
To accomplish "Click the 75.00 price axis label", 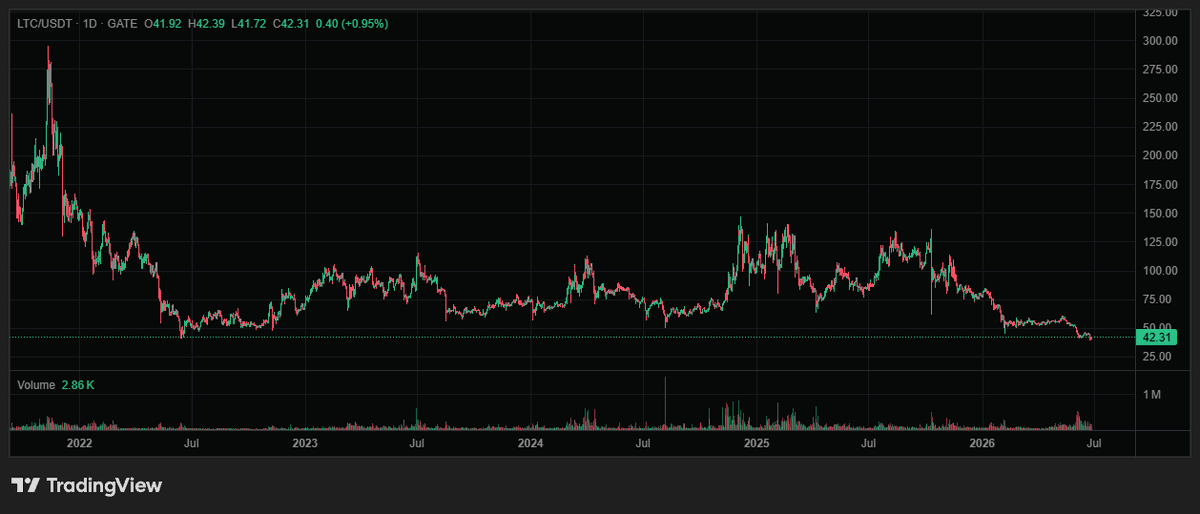I will [1159, 300].
